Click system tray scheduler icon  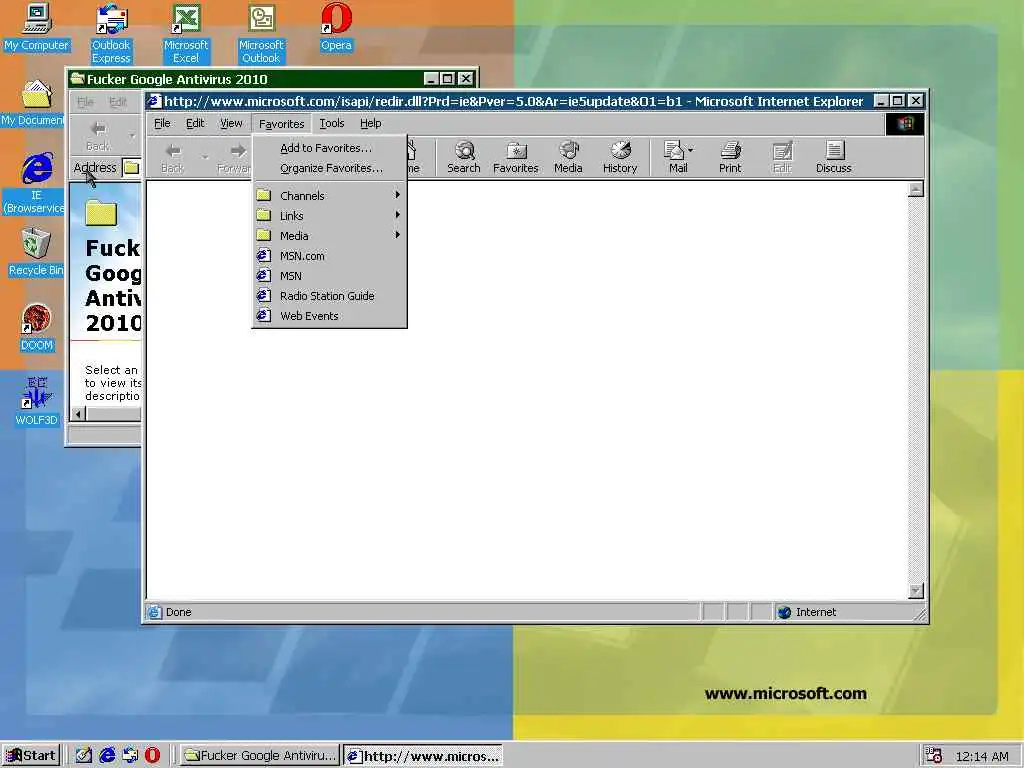click(x=934, y=756)
